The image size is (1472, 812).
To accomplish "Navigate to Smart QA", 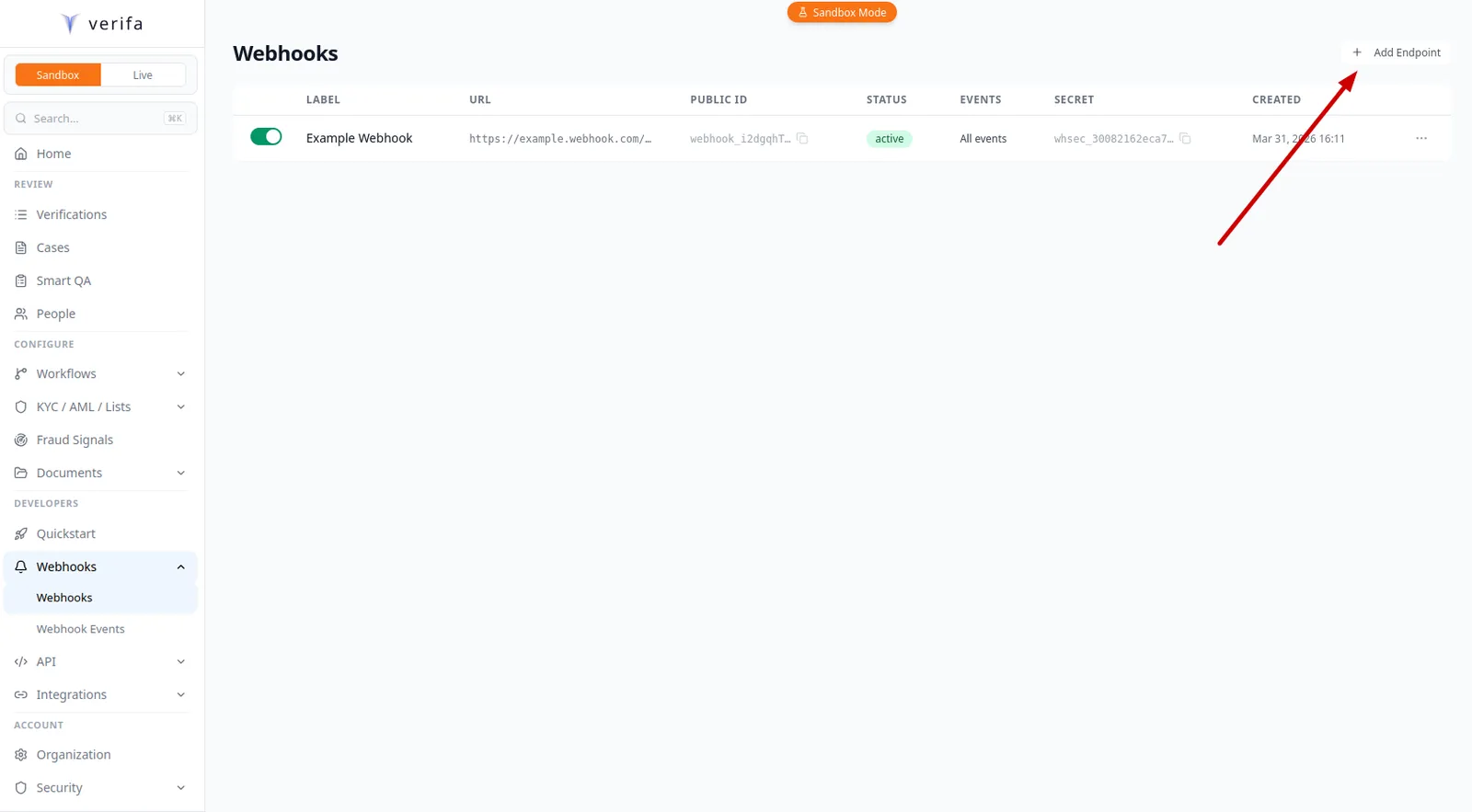I will (x=100, y=280).
